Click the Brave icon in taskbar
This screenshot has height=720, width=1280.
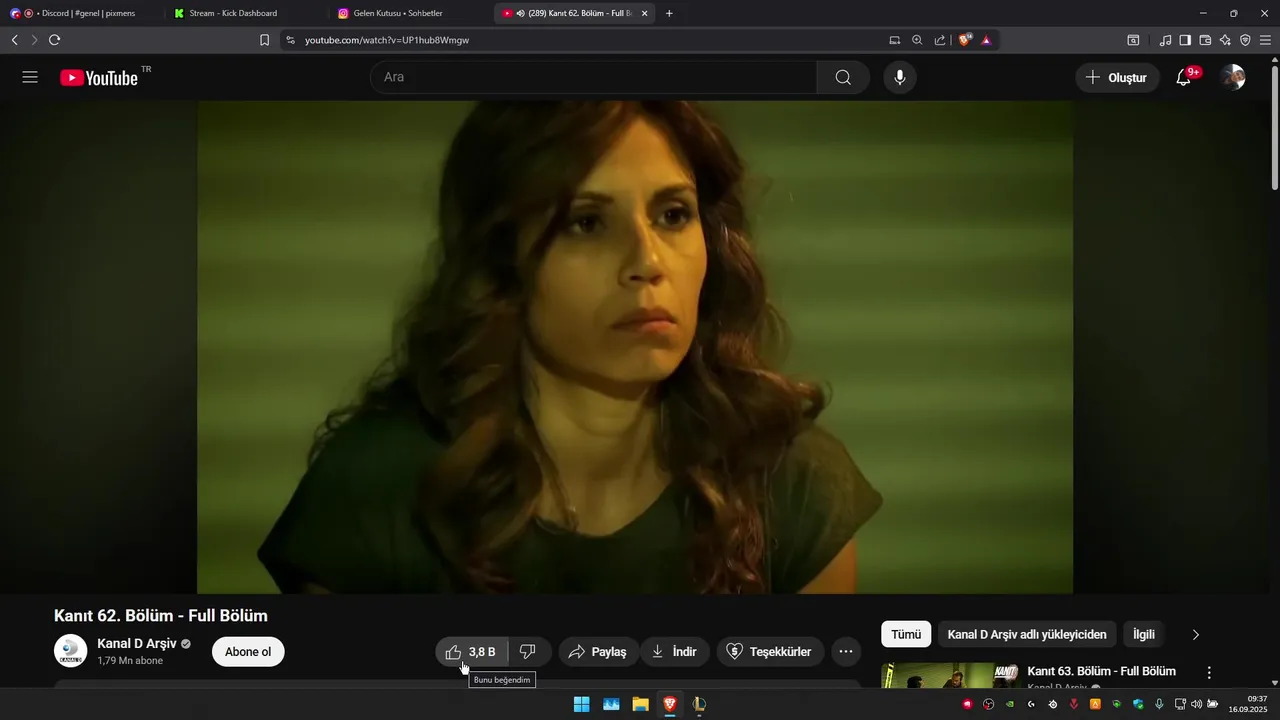(670, 704)
